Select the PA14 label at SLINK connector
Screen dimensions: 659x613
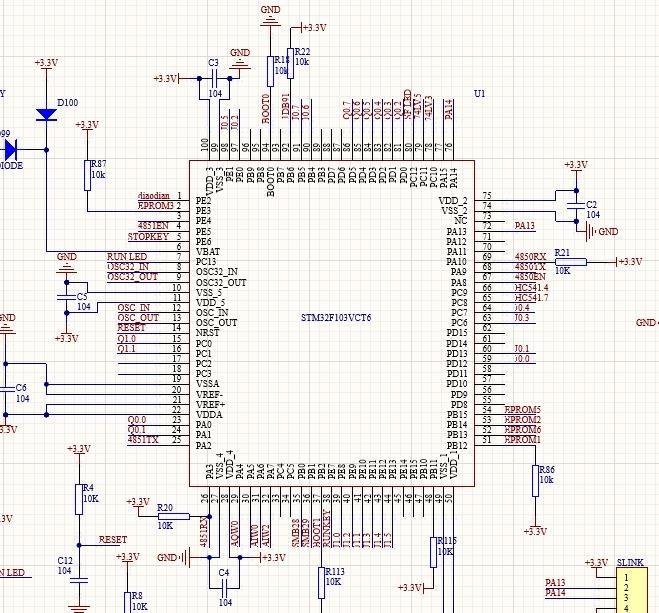click(555, 592)
